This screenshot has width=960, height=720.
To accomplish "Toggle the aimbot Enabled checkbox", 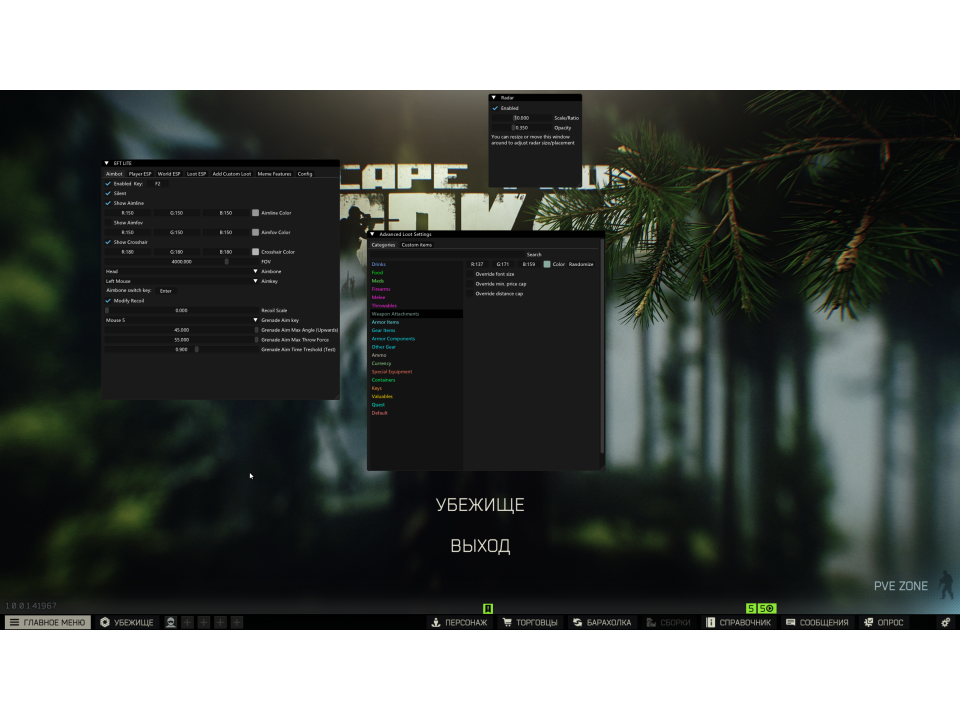I will tap(108, 184).
